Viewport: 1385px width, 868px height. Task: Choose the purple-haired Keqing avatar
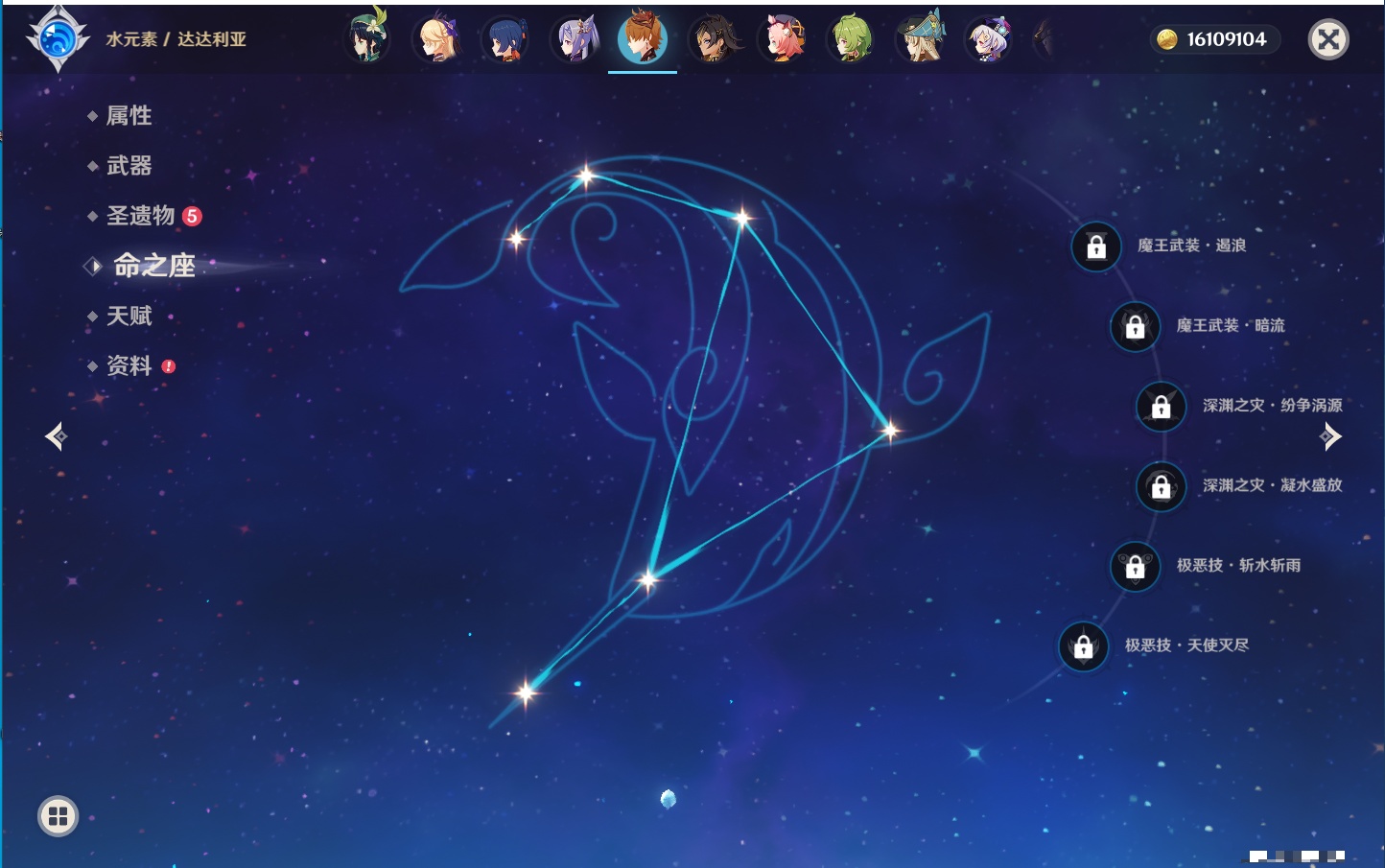pyautogui.click(x=575, y=39)
